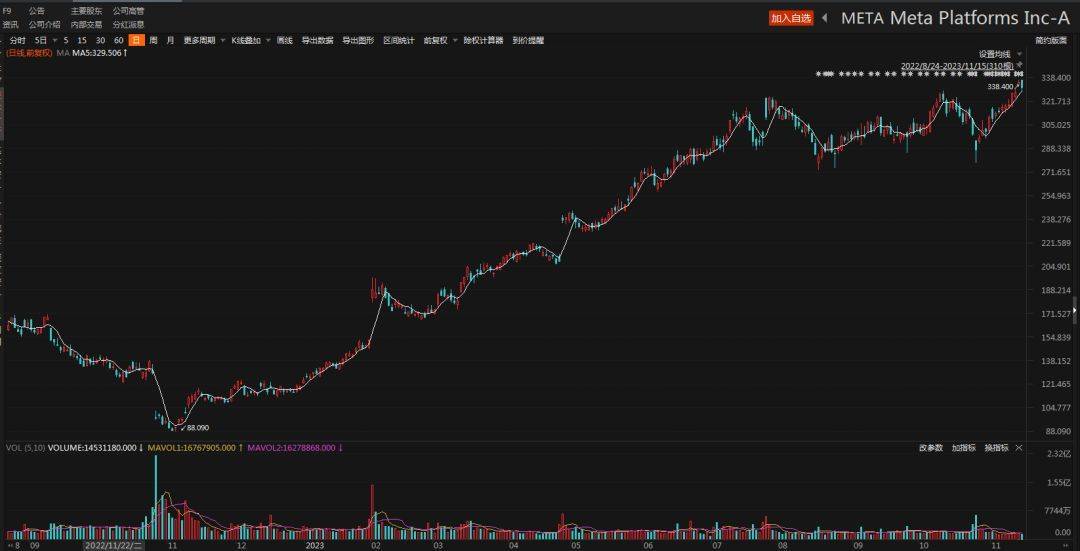Expand the 前复权 adjustment dropdown
Image resolution: width=1080 pixels, height=551 pixels.
click(x=439, y=40)
